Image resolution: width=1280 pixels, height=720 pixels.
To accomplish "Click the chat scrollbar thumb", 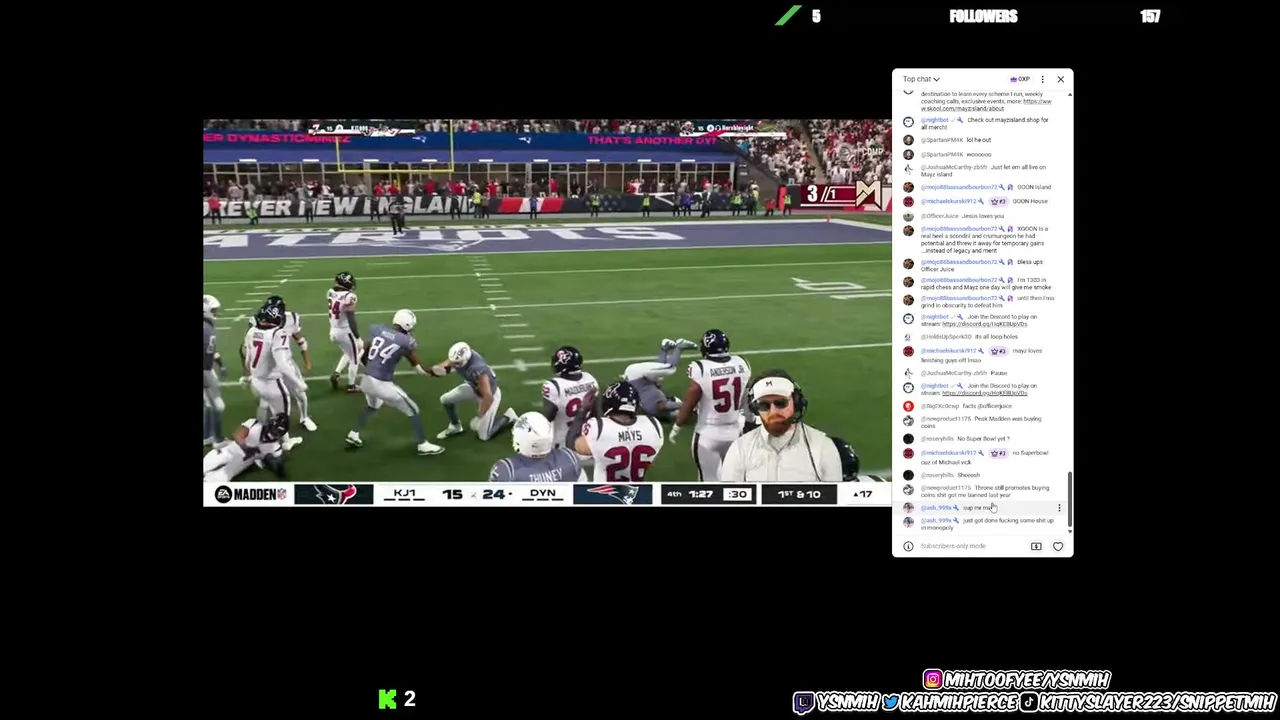I will tap(1070, 500).
